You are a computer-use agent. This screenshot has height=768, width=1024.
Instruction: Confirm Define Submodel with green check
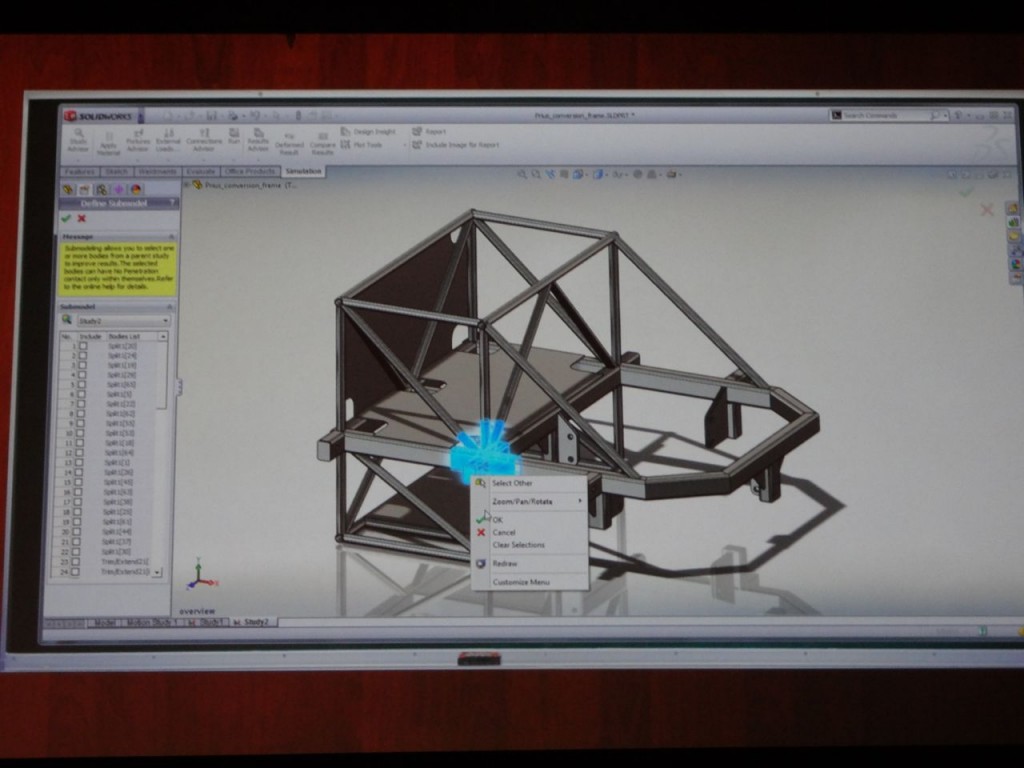pos(66,219)
